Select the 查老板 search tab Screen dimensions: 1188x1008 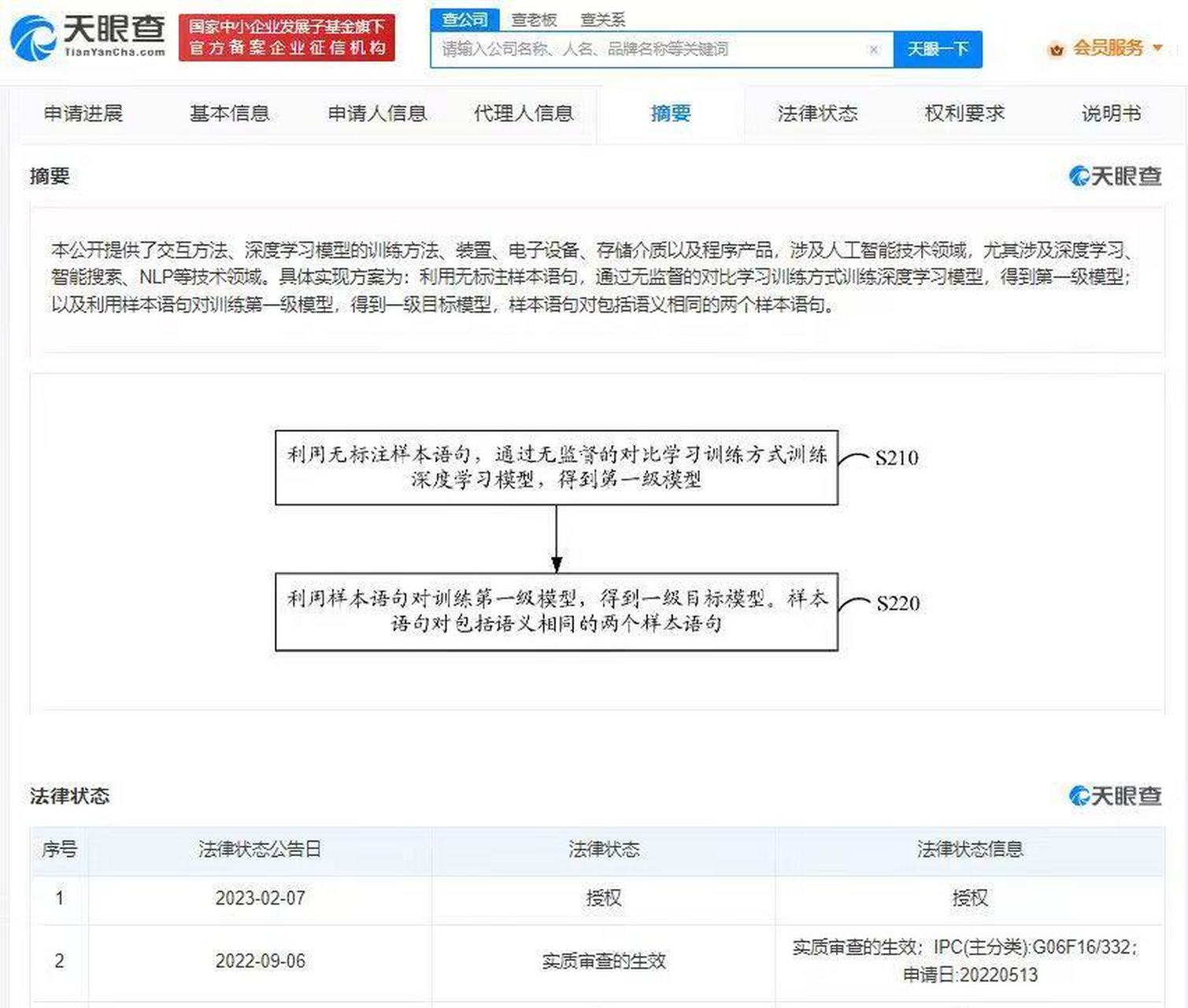point(533,20)
